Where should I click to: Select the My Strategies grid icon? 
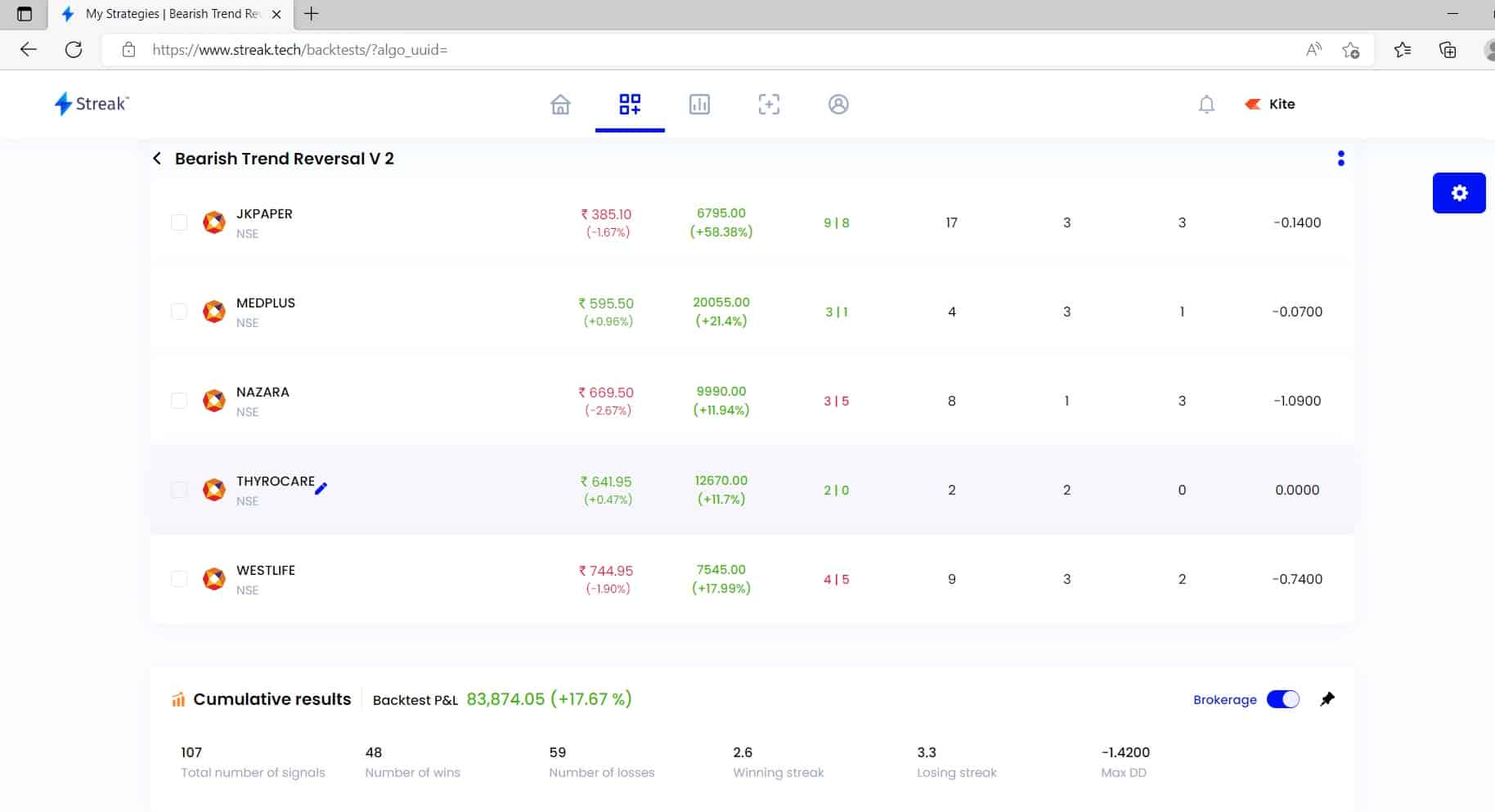tap(630, 104)
